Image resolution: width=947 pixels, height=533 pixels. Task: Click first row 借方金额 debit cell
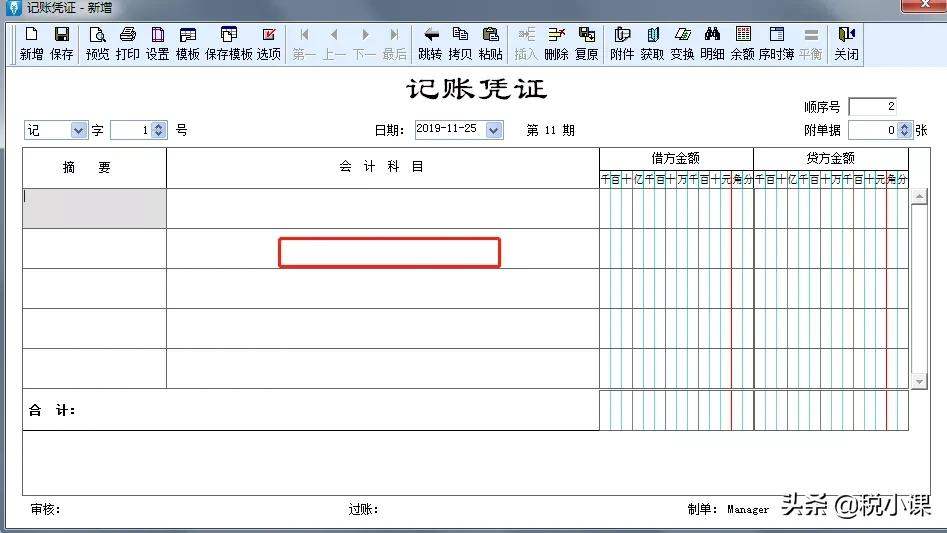tap(676, 208)
